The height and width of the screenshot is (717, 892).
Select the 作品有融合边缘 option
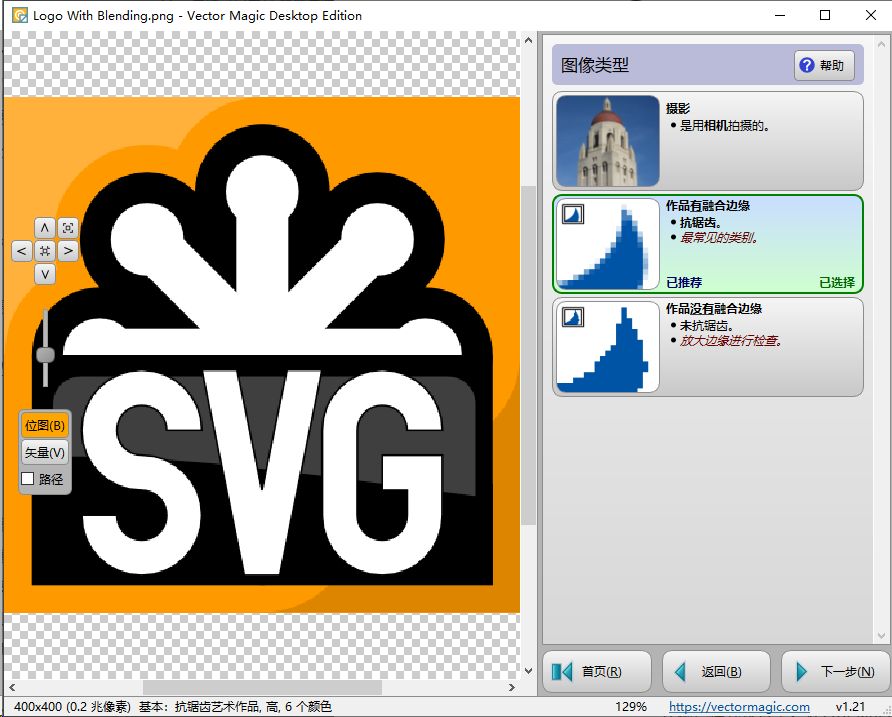tap(708, 244)
